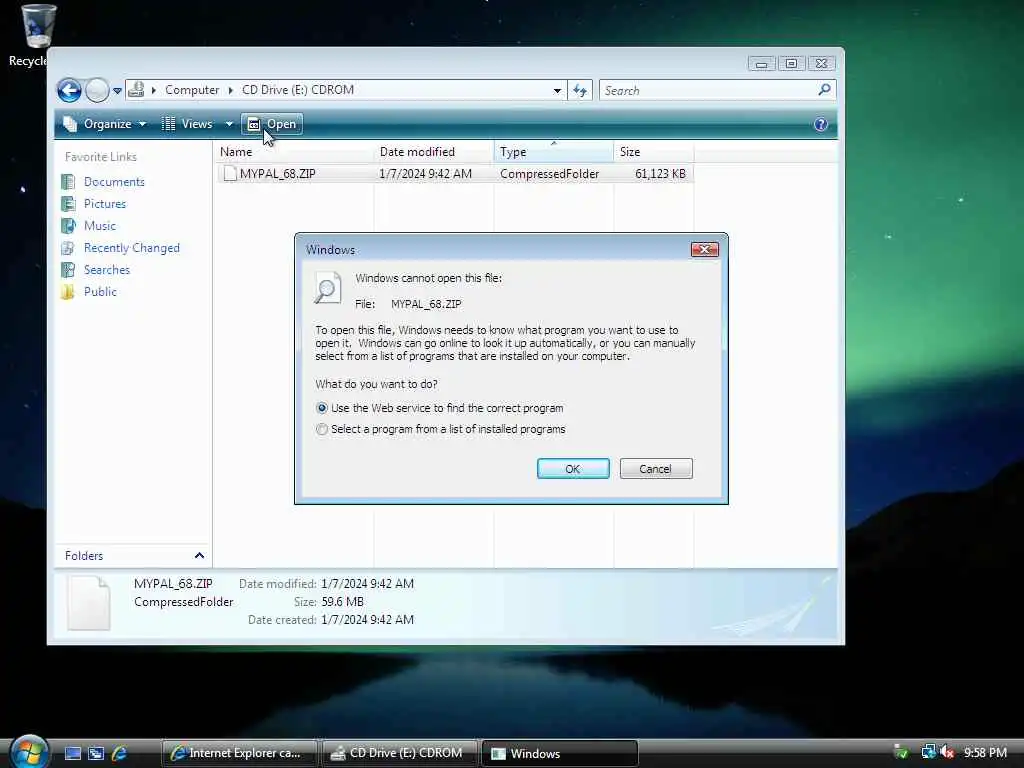The image size is (1024, 768).
Task: Open the Documents favorite link
Action: [114, 182]
